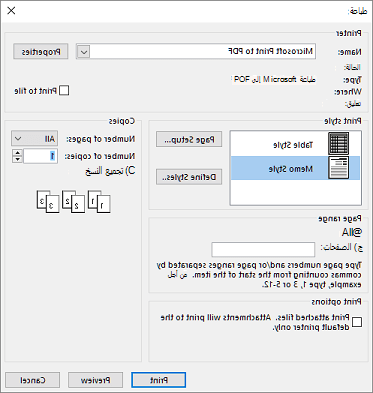The width and height of the screenshot is (373, 393).
Task: Click the Define Styles... button
Action: click(189, 177)
